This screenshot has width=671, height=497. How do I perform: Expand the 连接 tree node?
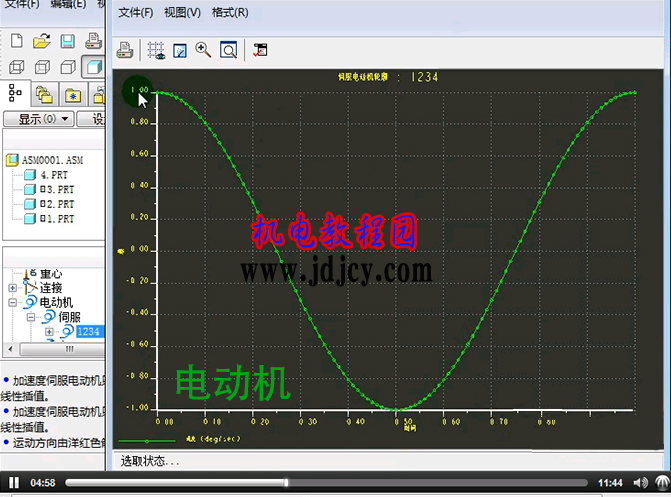(12, 288)
